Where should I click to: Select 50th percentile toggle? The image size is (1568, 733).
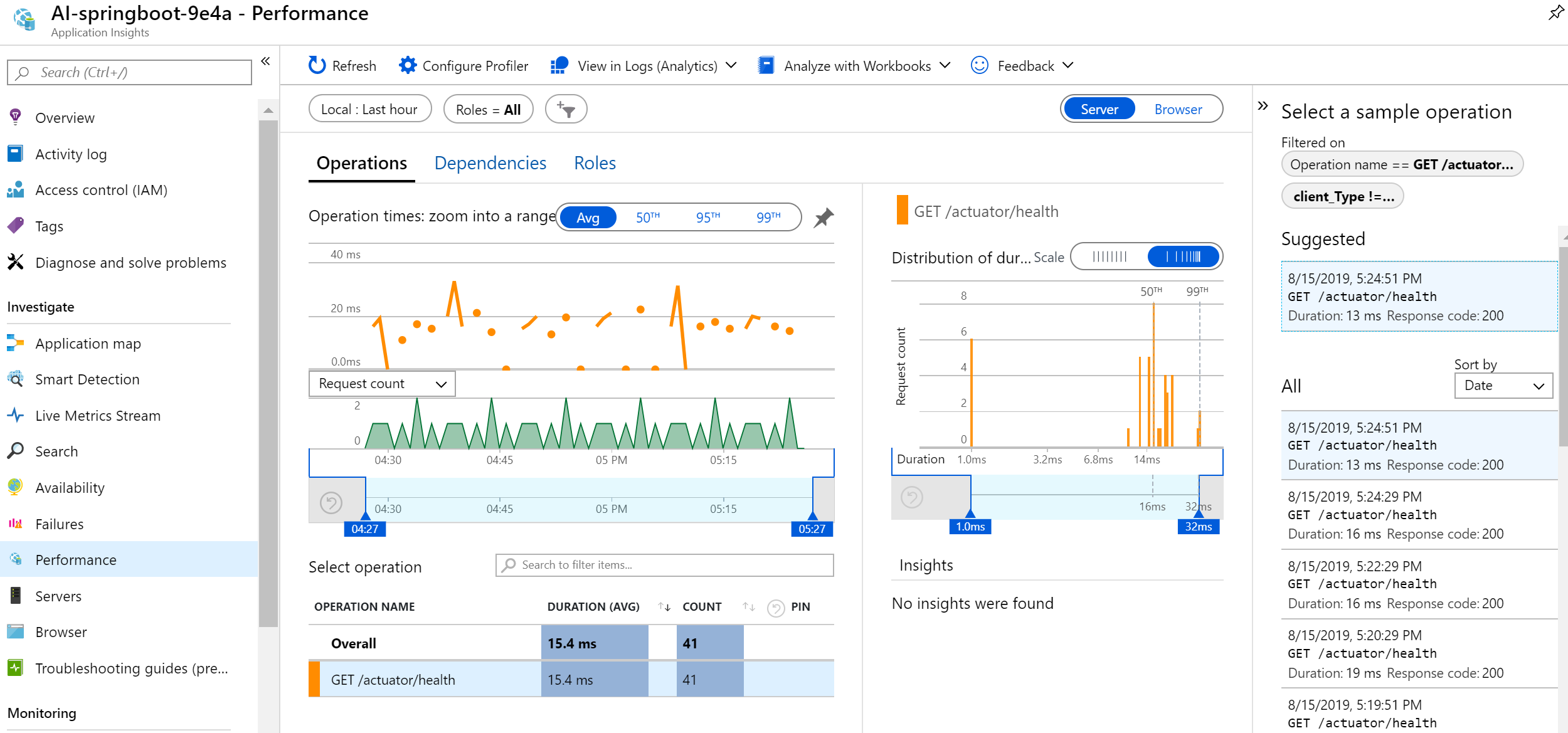[x=648, y=218]
